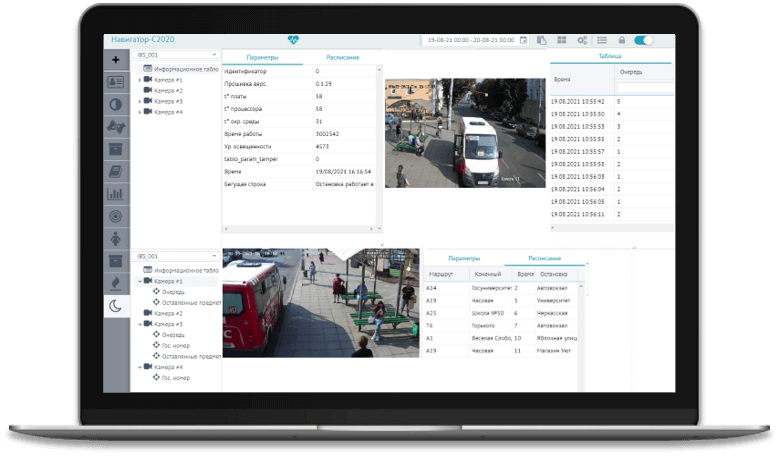Collapse Камера #1 in the lower tree
Screen dimensions: 779x465
[140, 281]
